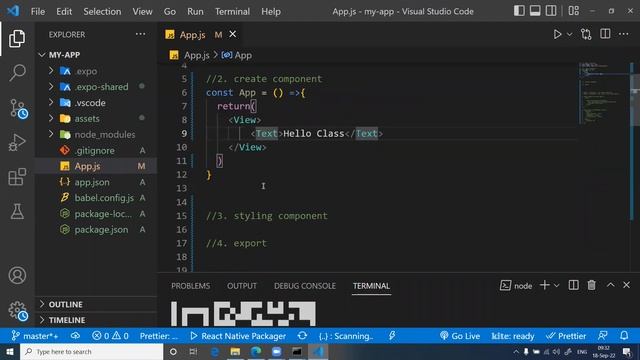Publish to cloud icon in status bar

(x=75, y=336)
